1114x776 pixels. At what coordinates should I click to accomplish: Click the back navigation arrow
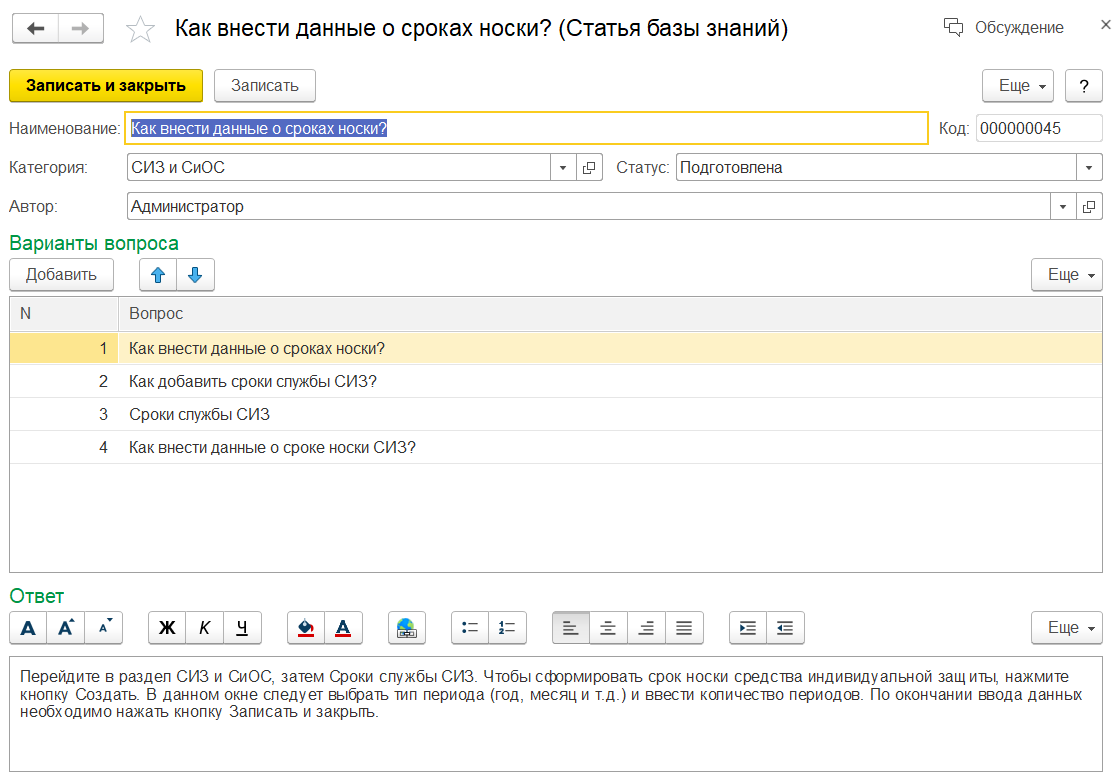coord(34,29)
